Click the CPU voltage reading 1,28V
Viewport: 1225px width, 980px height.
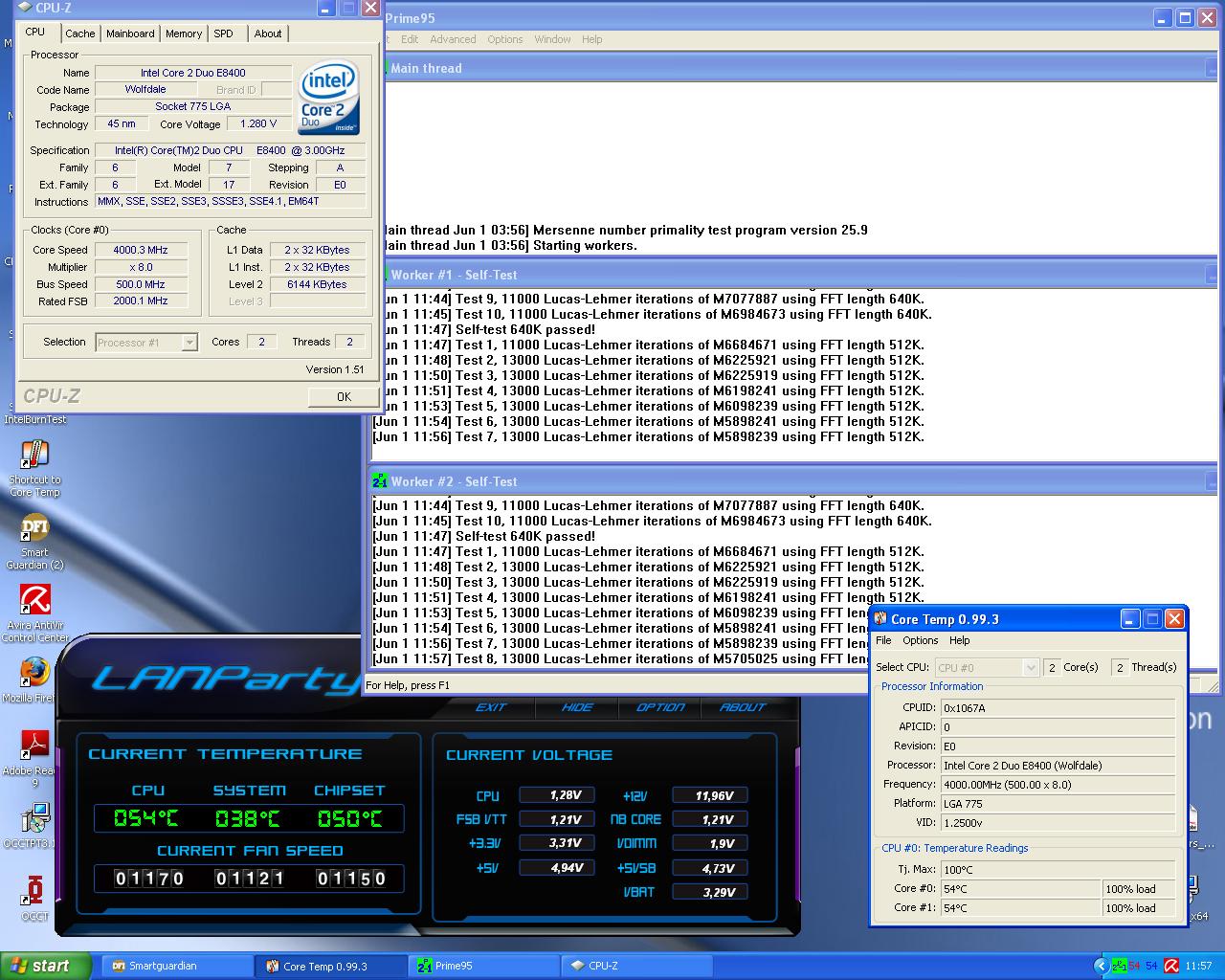(557, 795)
